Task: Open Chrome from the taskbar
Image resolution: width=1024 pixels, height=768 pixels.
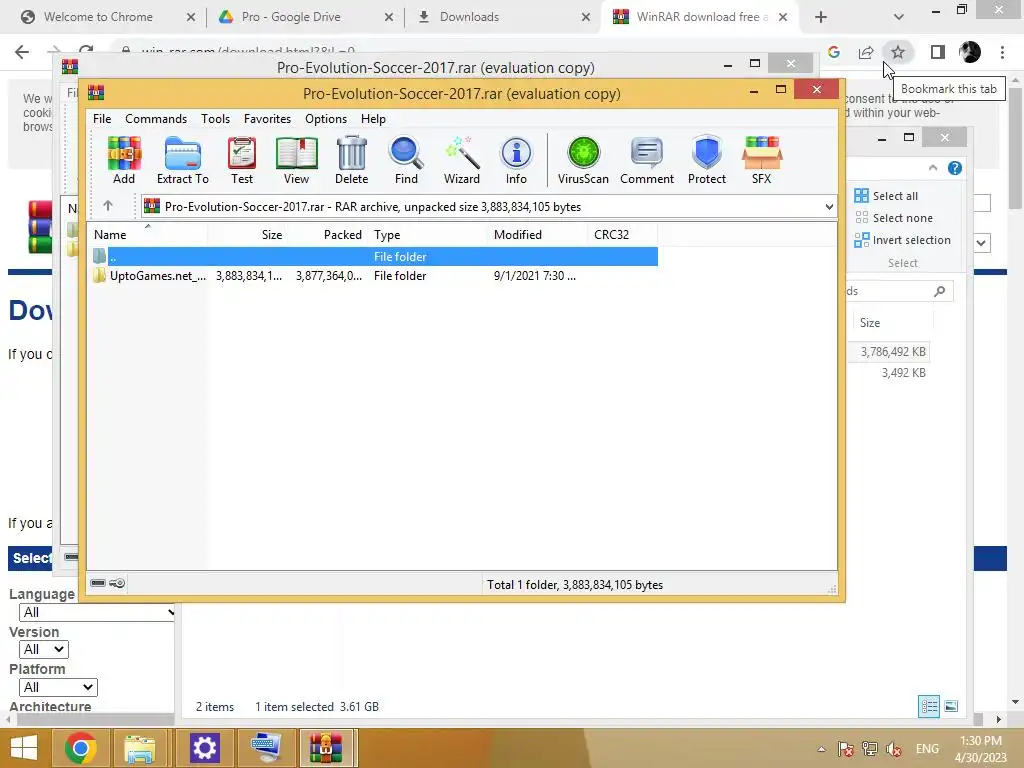Action: tap(81, 748)
